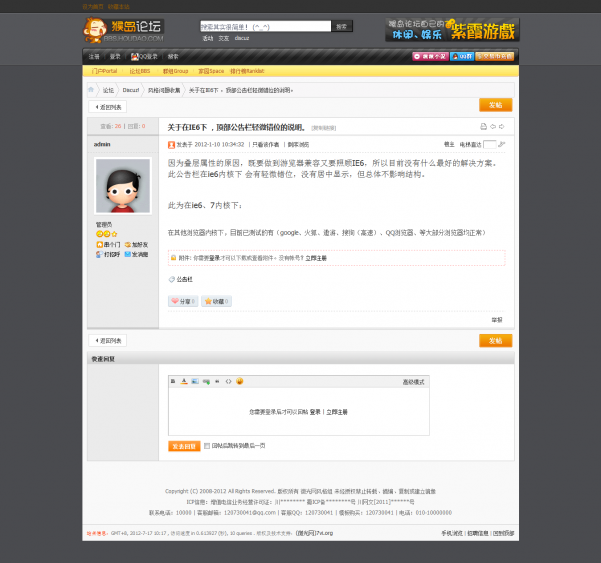Viewport: 601px width, 563px height.
Task: Click the 登录 link inside the reply box
Action: pos(315,412)
